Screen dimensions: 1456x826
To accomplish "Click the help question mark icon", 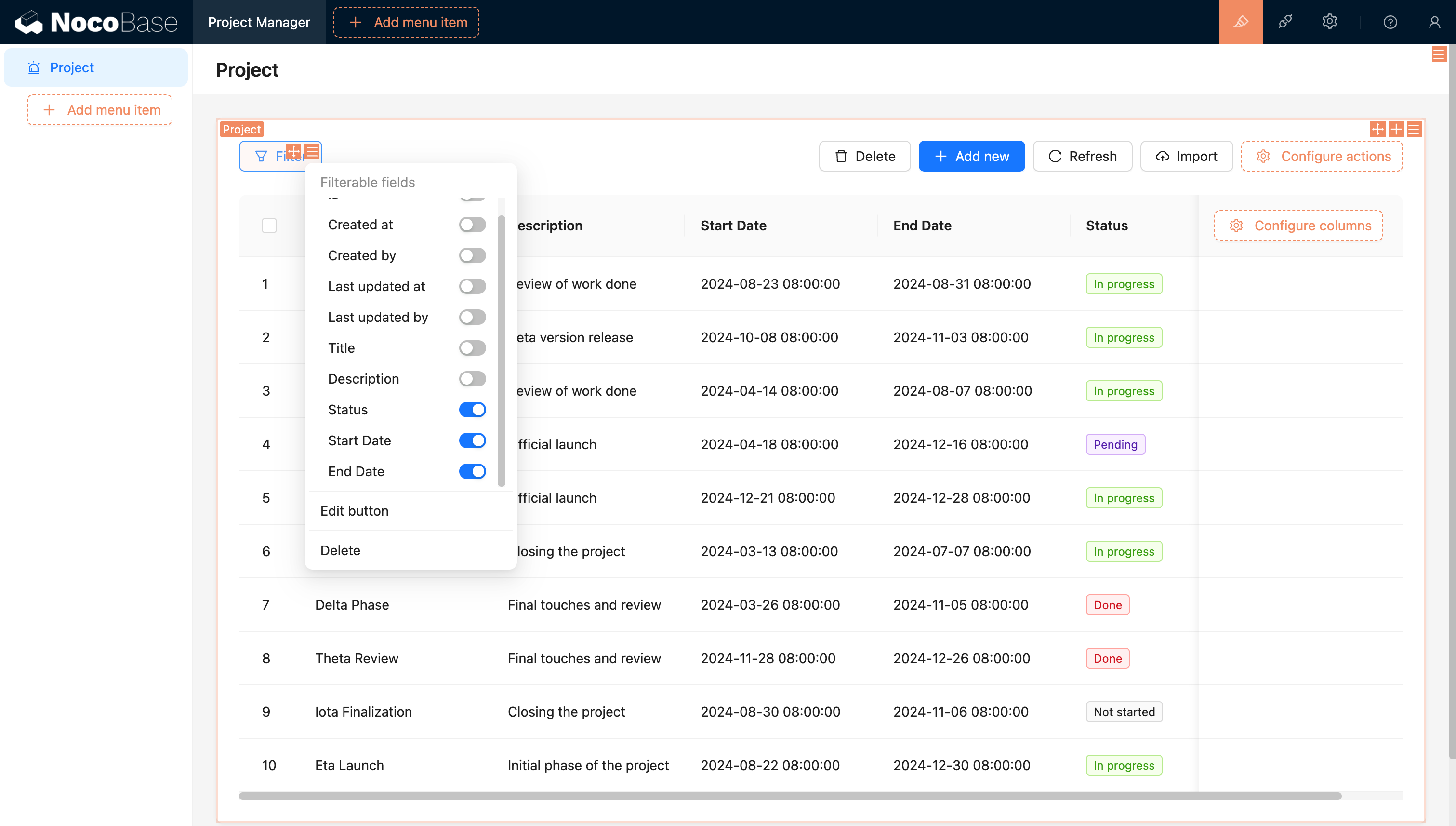I will point(1390,22).
